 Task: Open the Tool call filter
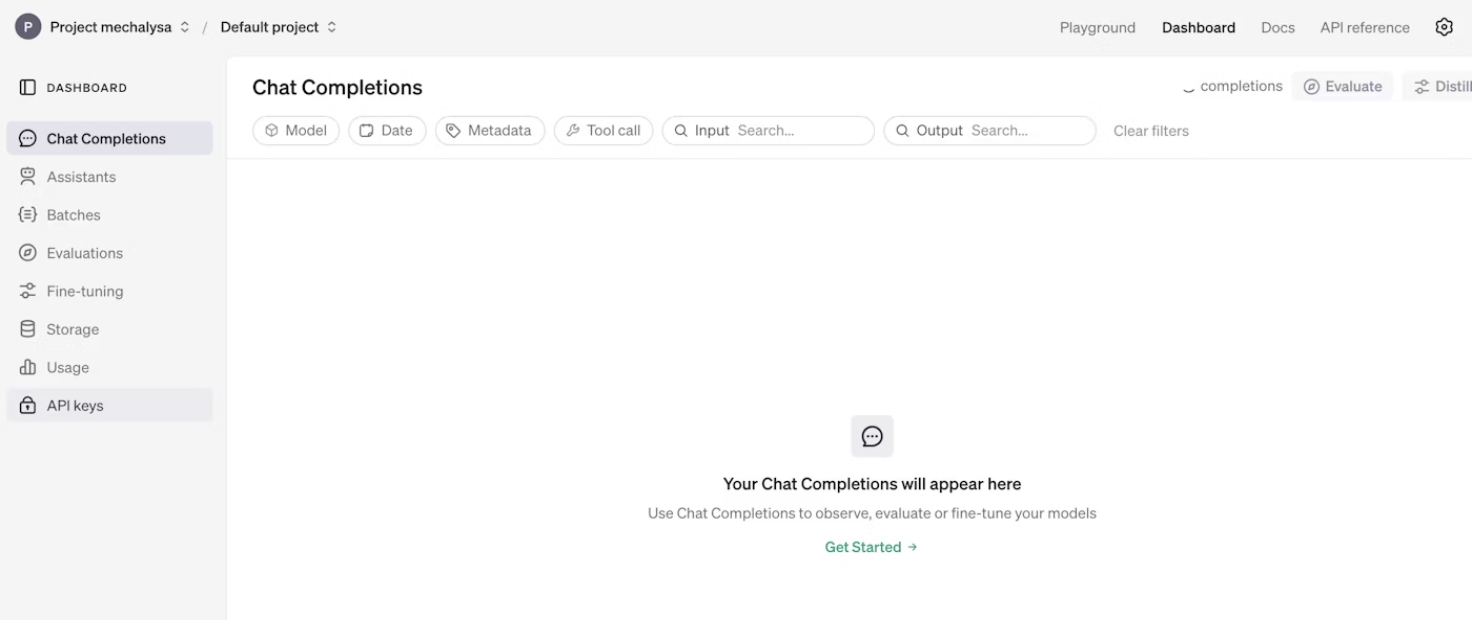click(x=604, y=131)
